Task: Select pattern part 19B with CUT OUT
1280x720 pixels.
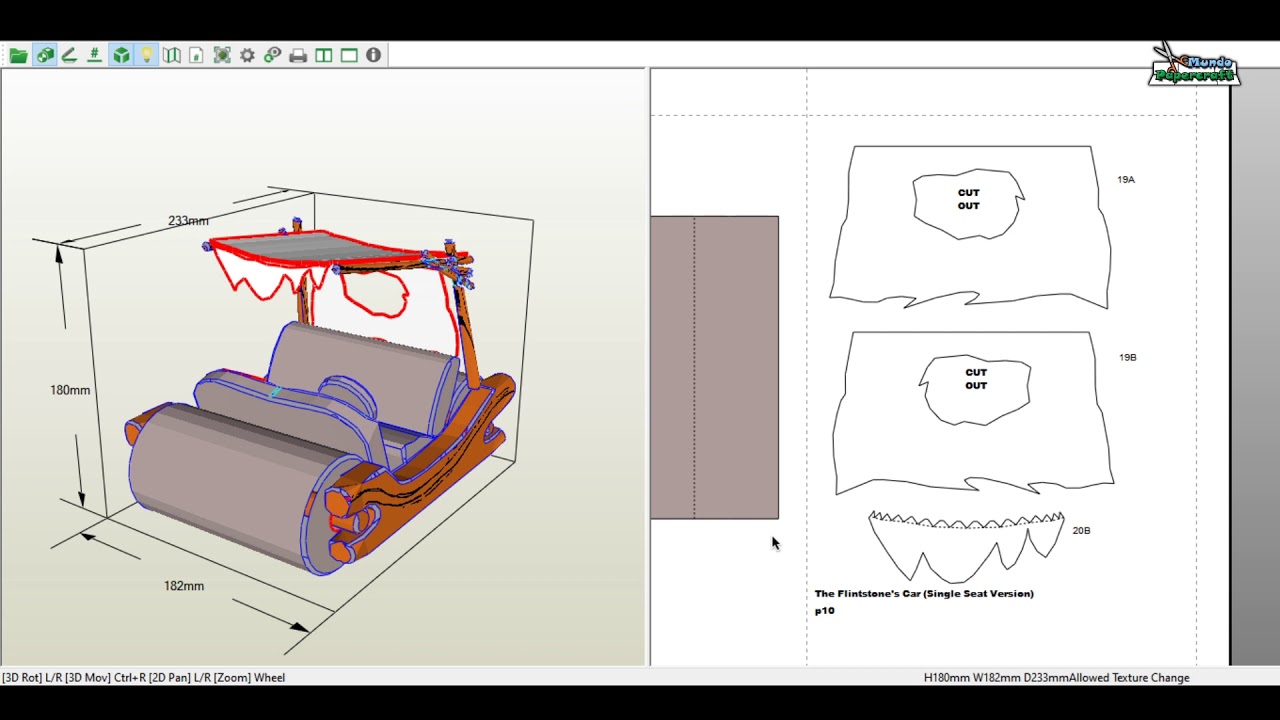Action: tap(974, 412)
